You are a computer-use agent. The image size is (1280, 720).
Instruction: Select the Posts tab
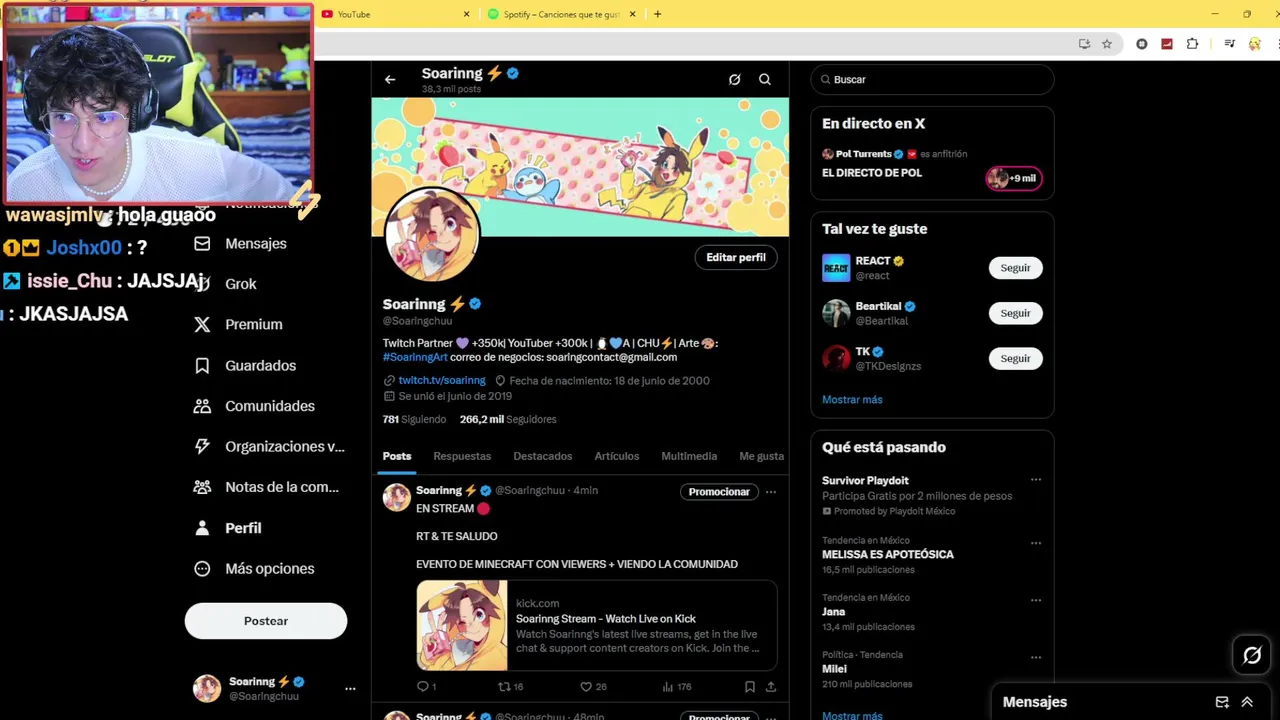397,457
